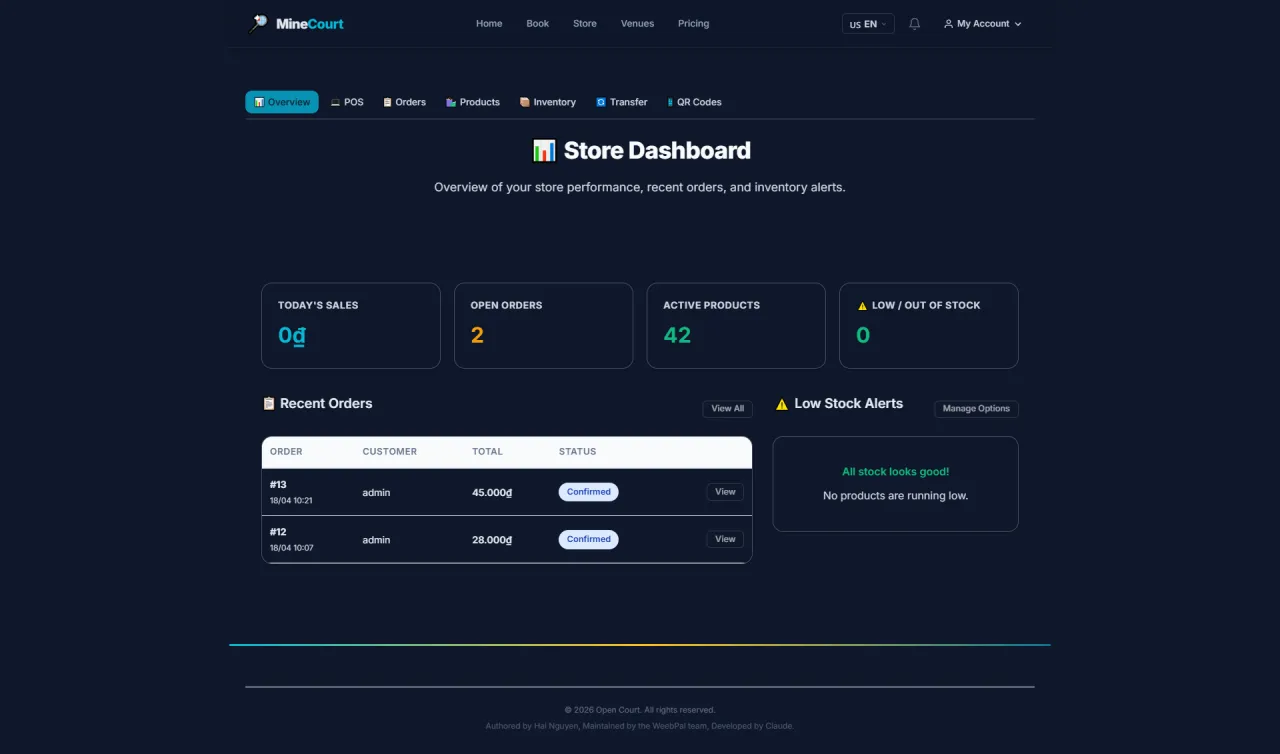Click Confirmed status badge of order #12
Image resolution: width=1280 pixels, height=754 pixels.
(x=588, y=539)
